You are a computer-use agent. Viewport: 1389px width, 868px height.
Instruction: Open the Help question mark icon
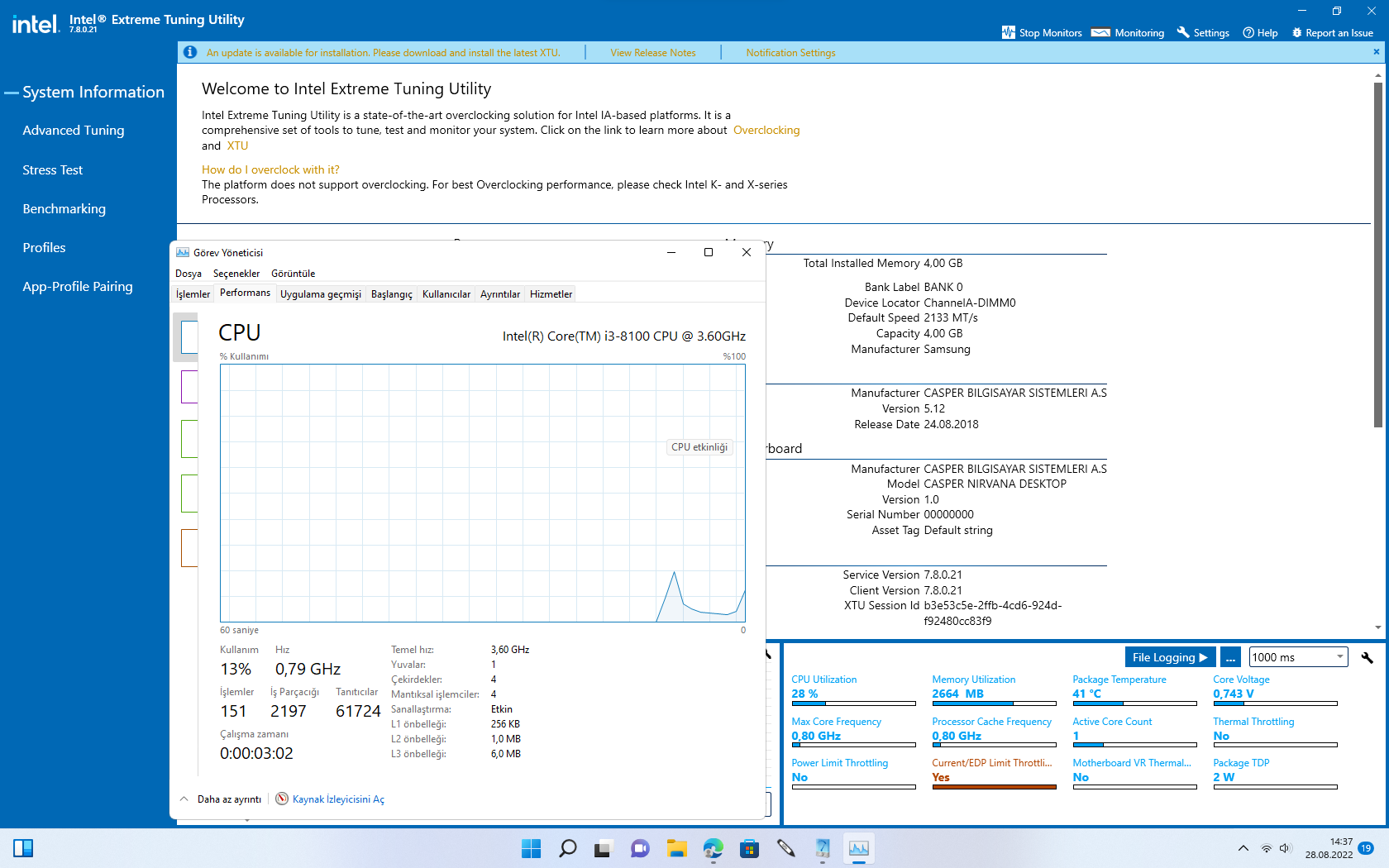1248,32
